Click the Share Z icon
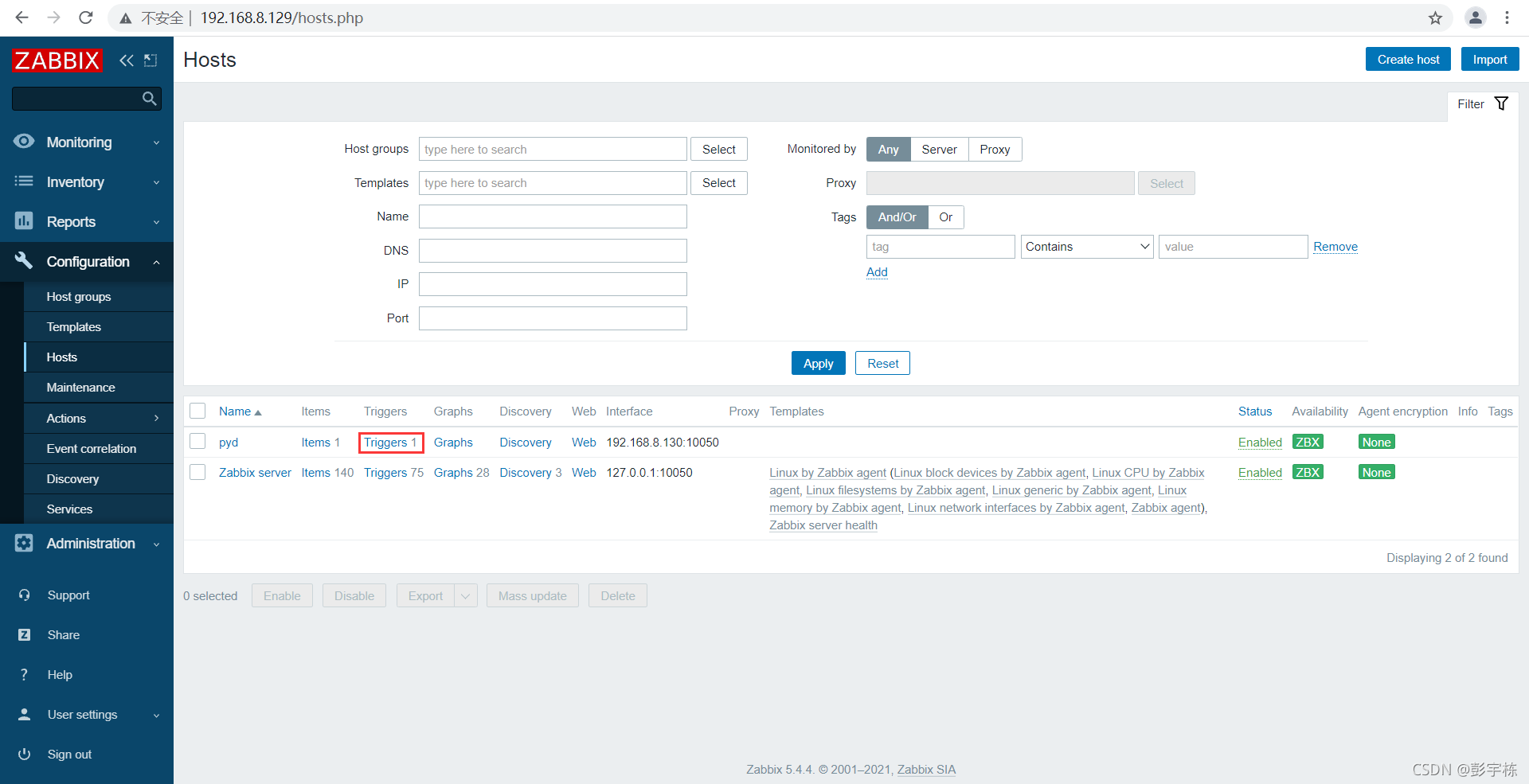The image size is (1529, 784). [25, 635]
